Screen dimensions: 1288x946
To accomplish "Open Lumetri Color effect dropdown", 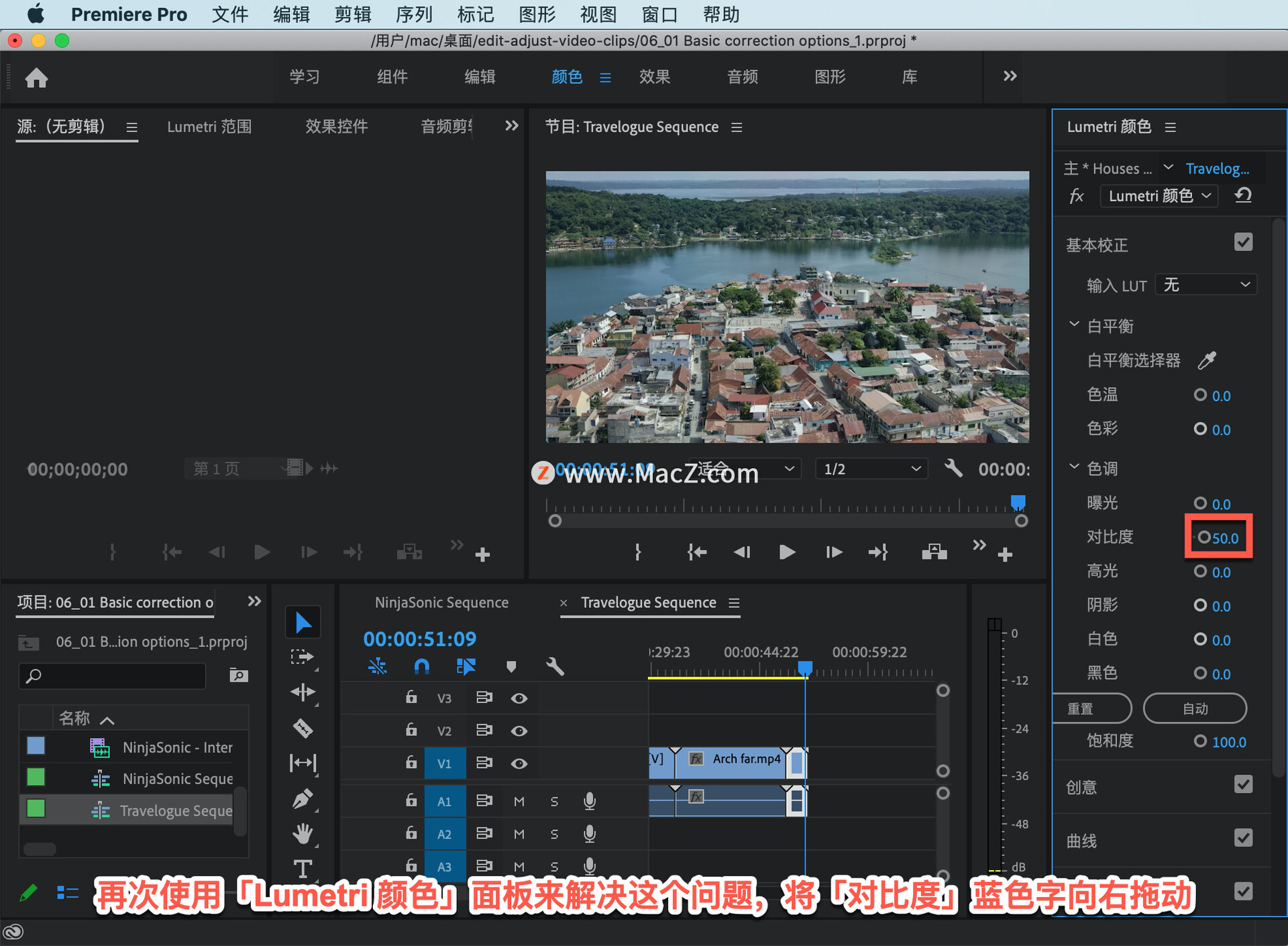I will point(1159,196).
